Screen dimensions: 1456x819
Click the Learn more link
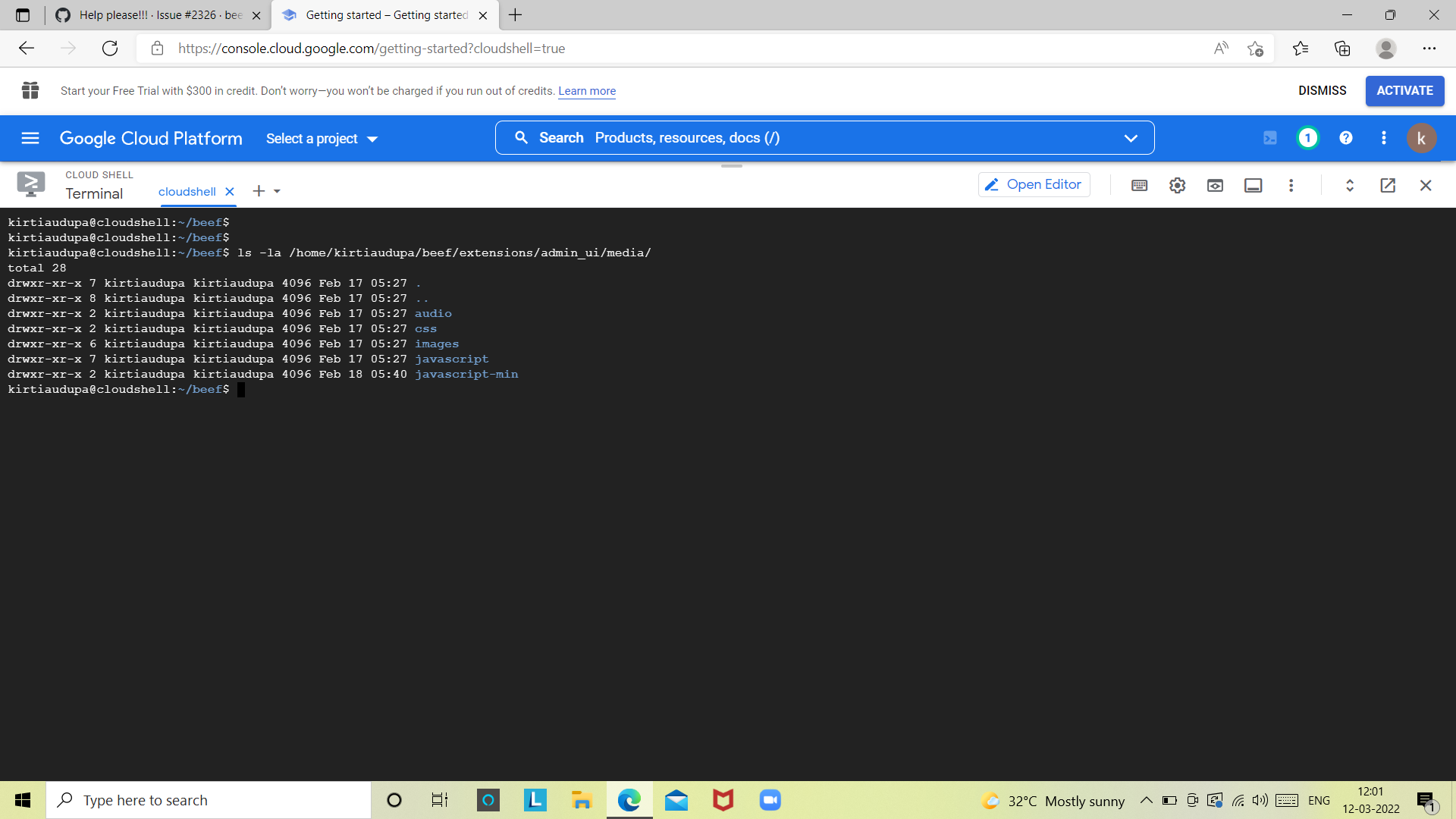[x=586, y=91]
